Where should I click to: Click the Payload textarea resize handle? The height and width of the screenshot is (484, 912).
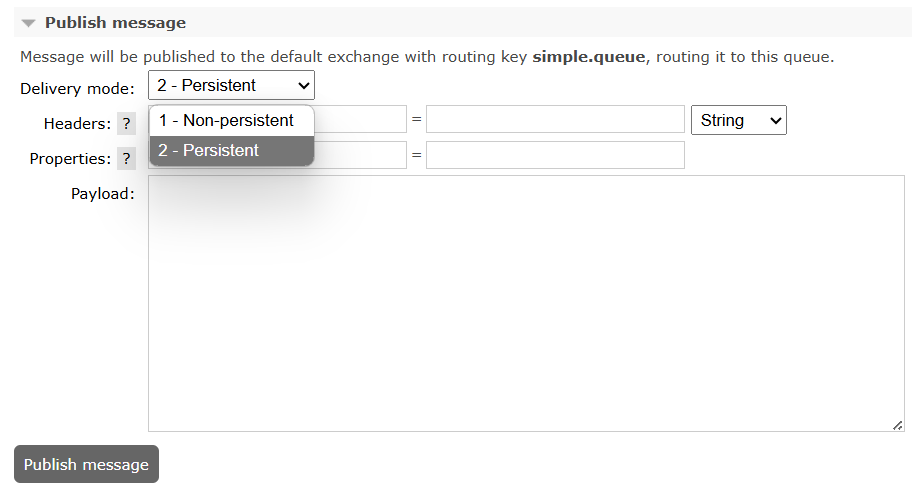(897, 425)
